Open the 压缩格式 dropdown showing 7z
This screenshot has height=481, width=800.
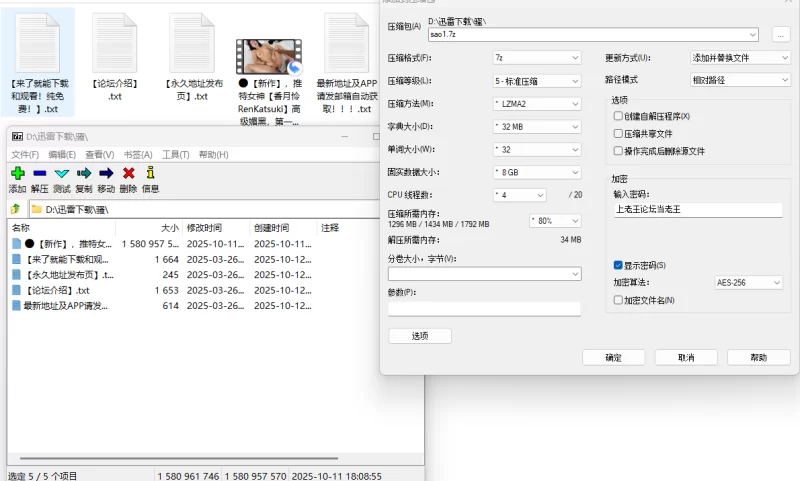[536, 58]
